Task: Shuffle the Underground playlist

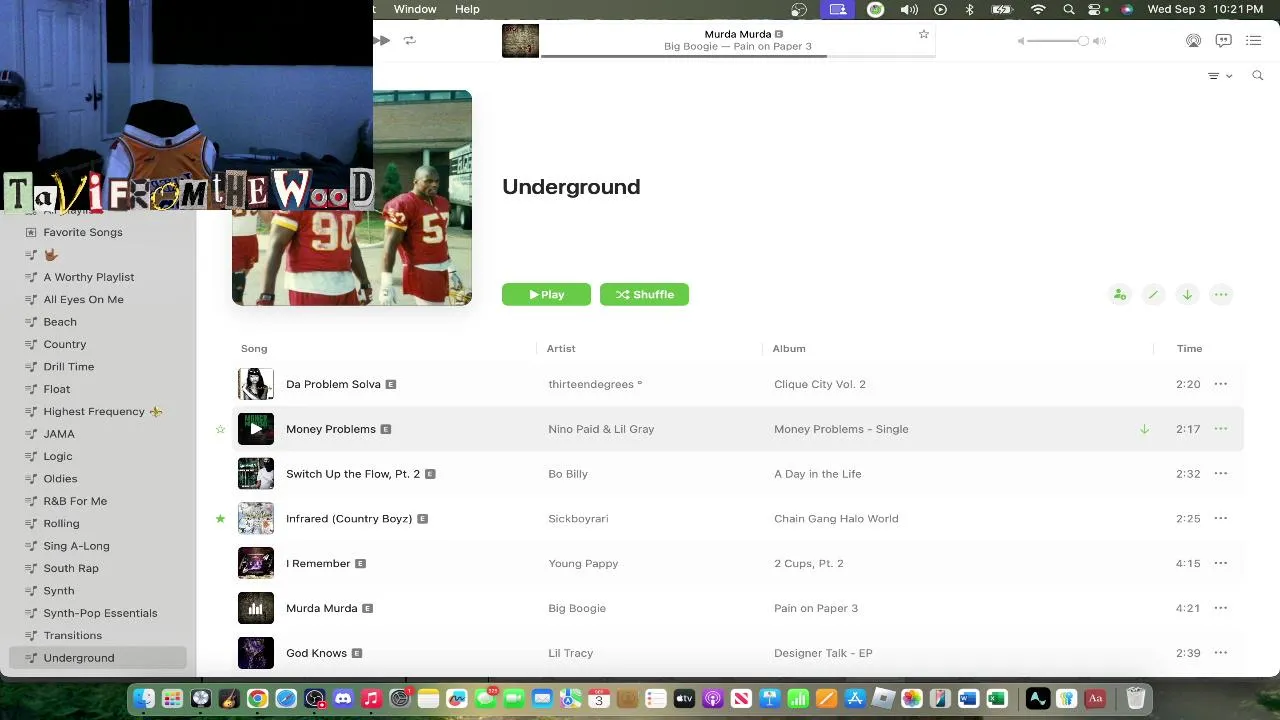Action: tap(644, 294)
